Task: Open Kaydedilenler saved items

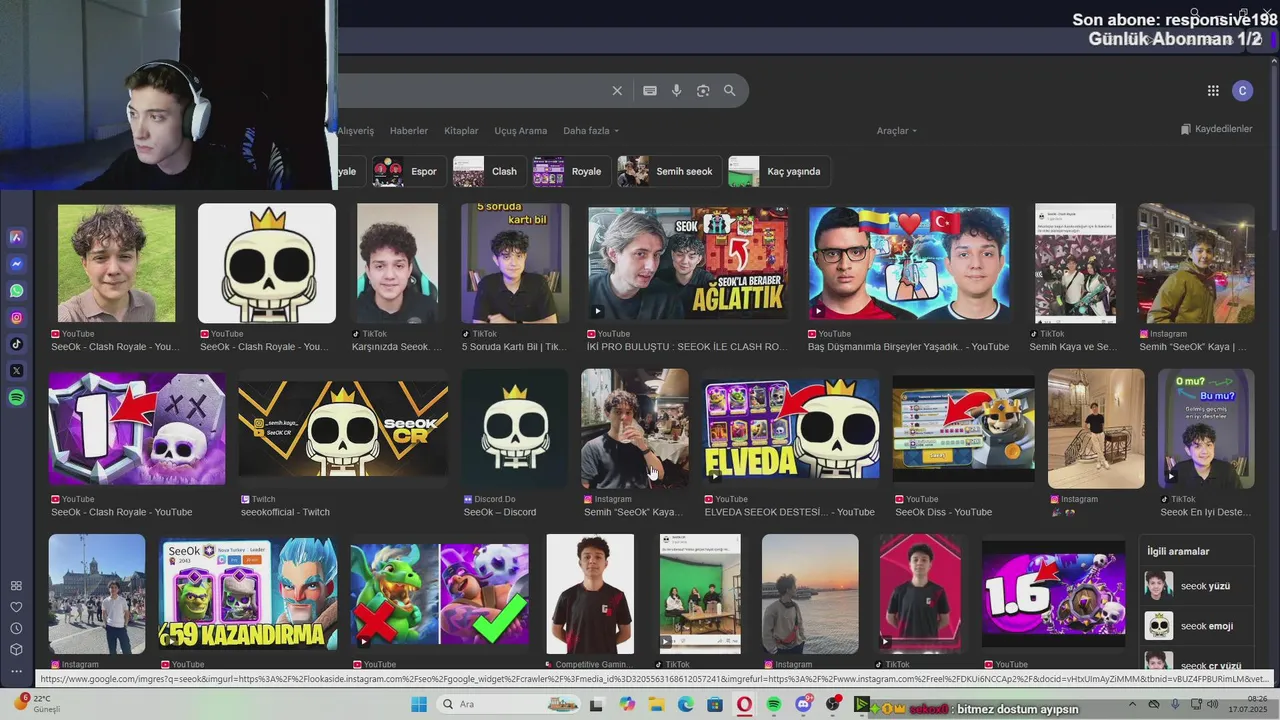Action: coord(1216,129)
